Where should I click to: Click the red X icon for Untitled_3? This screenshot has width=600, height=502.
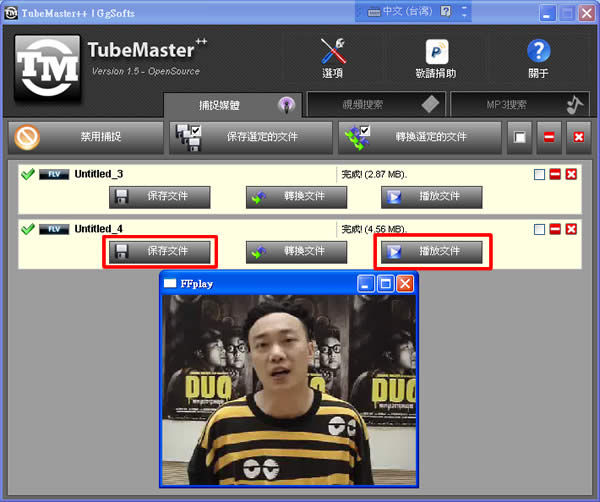point(571,174)
